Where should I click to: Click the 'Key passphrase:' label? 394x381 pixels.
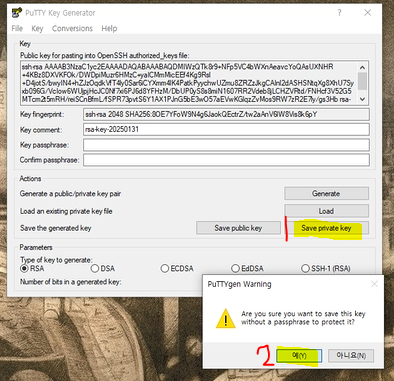tap(44, 145)
